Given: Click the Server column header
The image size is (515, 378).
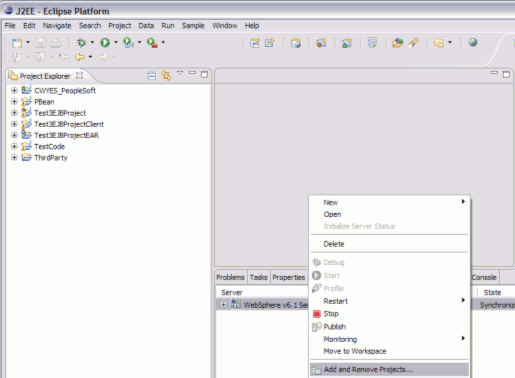Looking at the screenshot, I should (x=232, y=292).
